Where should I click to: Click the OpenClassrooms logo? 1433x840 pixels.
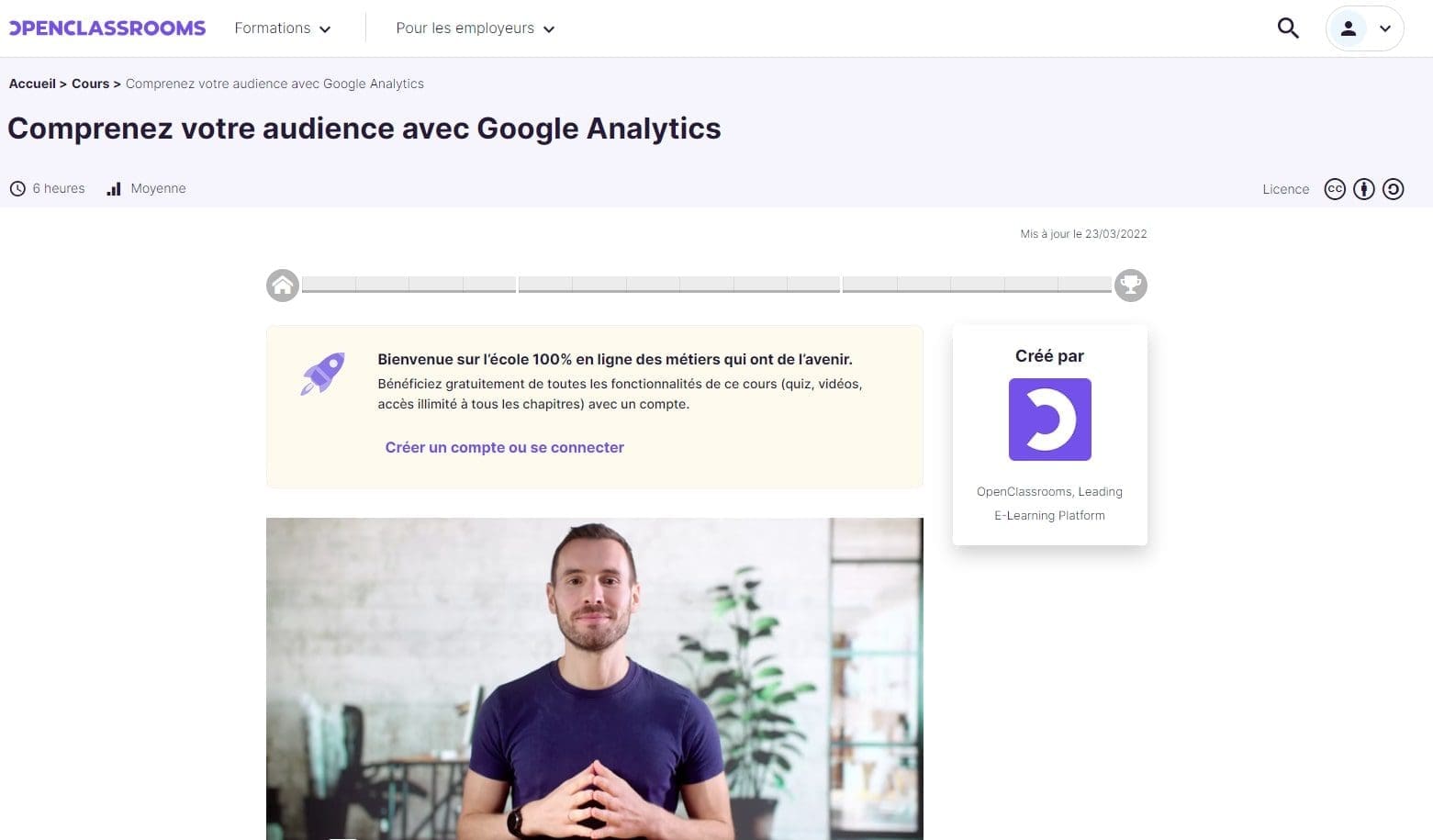[x=107, y=28]
